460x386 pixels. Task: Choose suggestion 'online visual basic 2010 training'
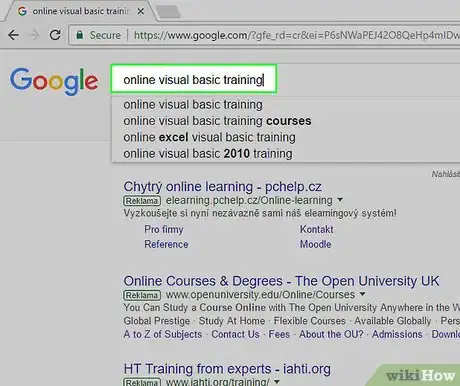point(208,154)
